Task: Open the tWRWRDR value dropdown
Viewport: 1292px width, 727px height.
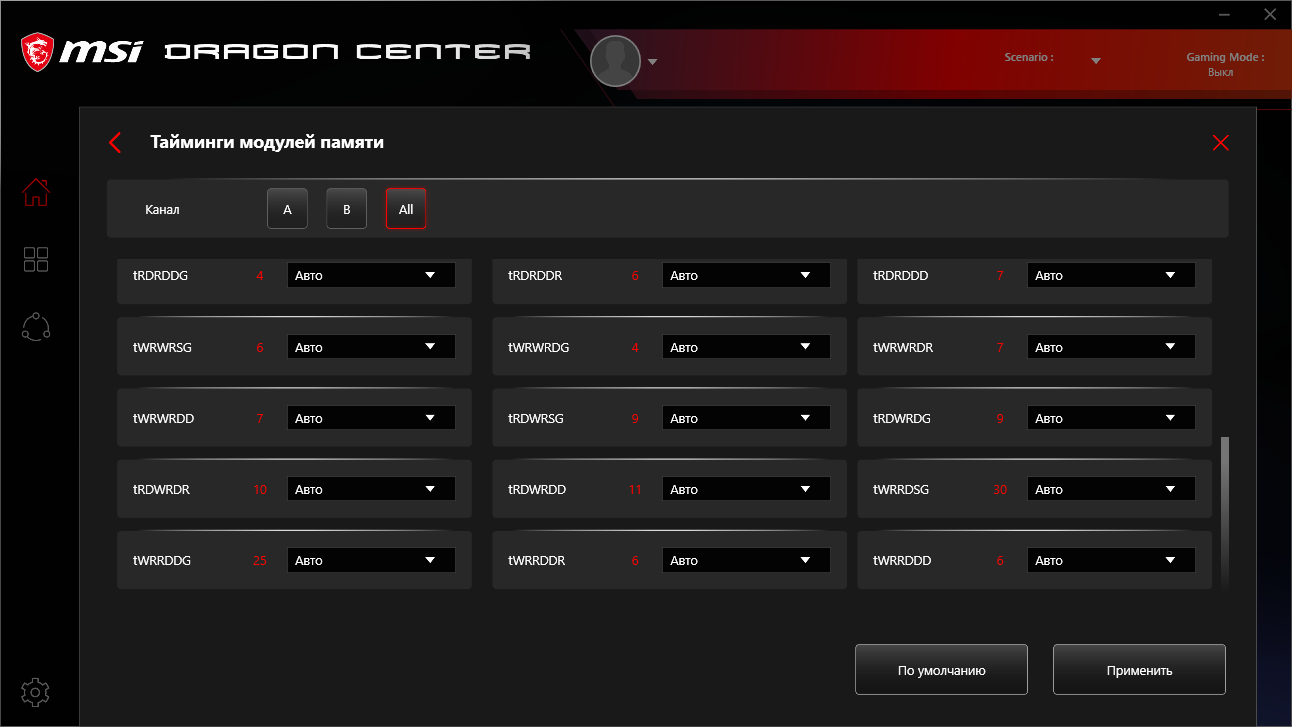Action: [1111, 347]
